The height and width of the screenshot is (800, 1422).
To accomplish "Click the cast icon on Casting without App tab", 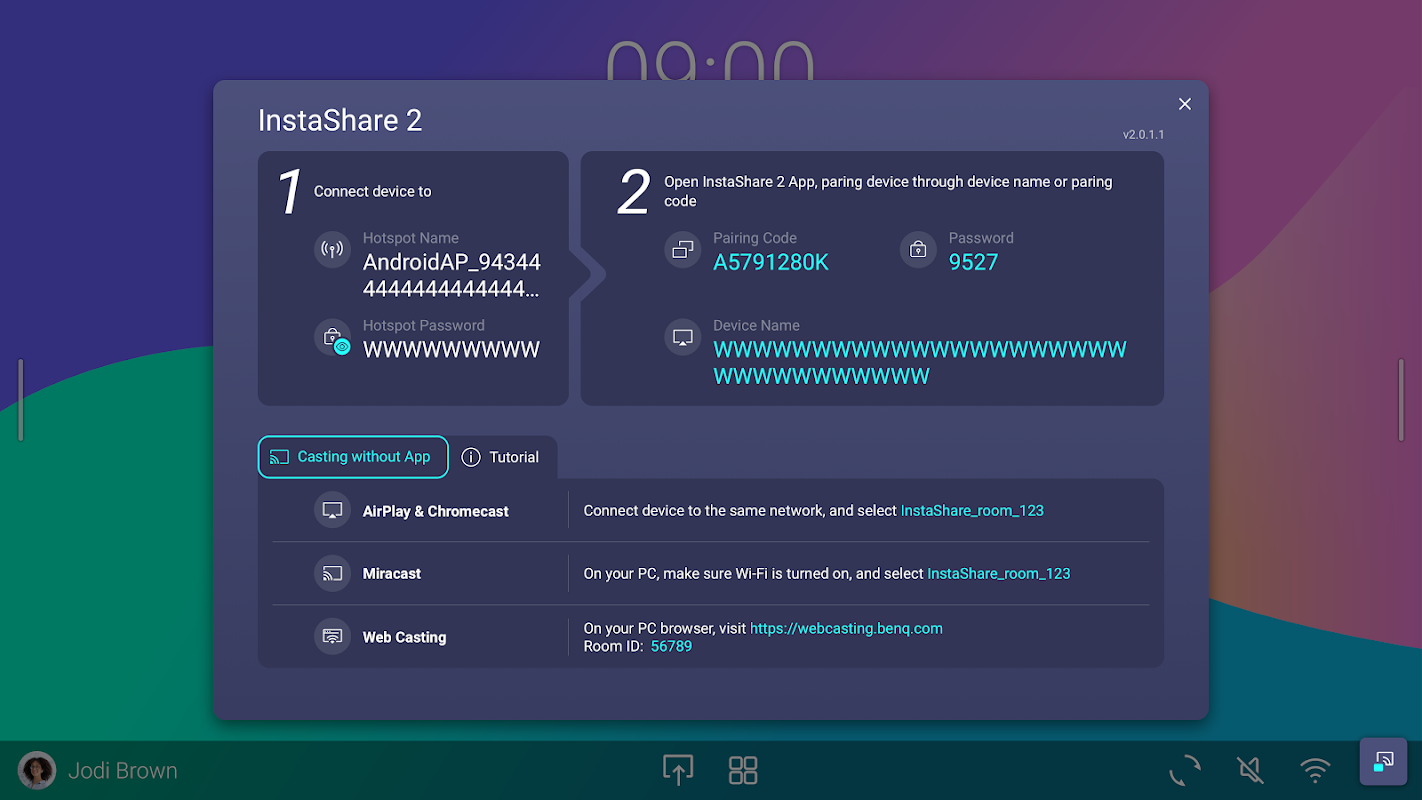I will click(280, 457).
